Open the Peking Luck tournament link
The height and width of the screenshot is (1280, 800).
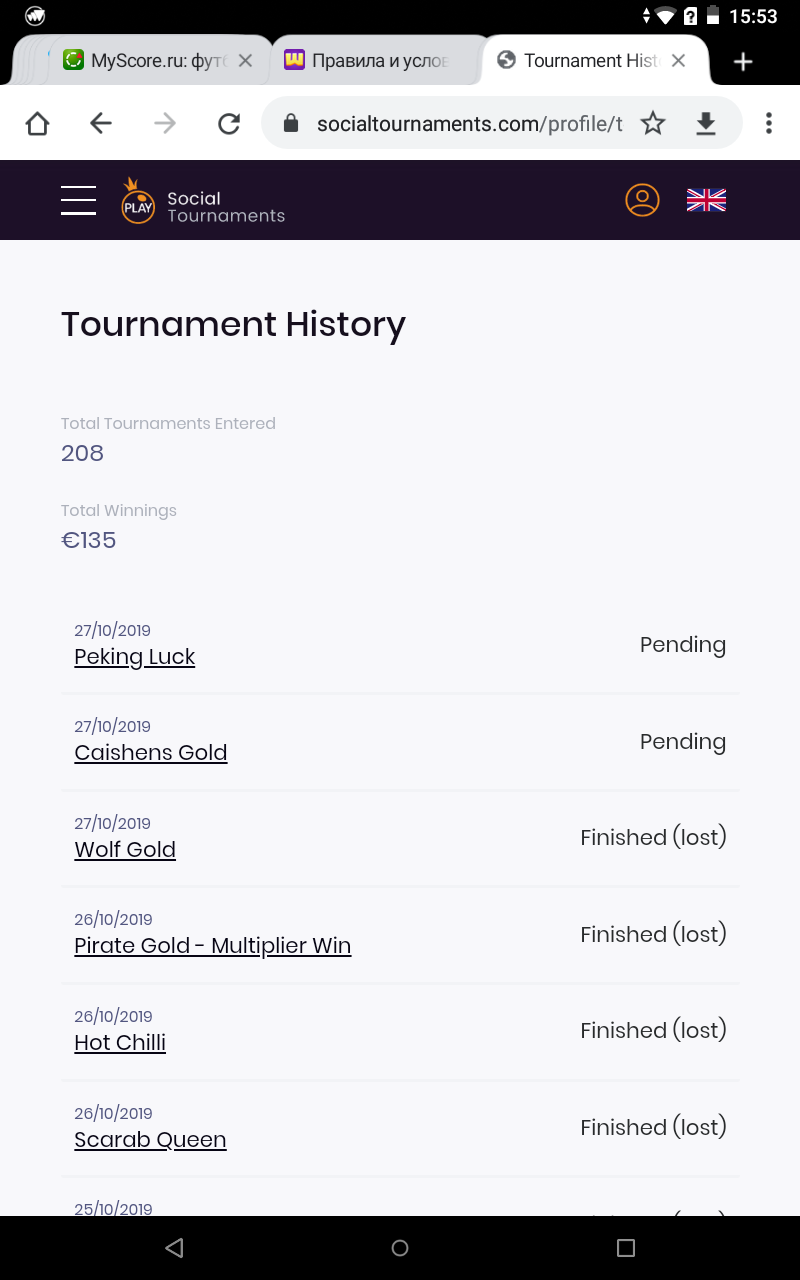click(x=135, y=657)
